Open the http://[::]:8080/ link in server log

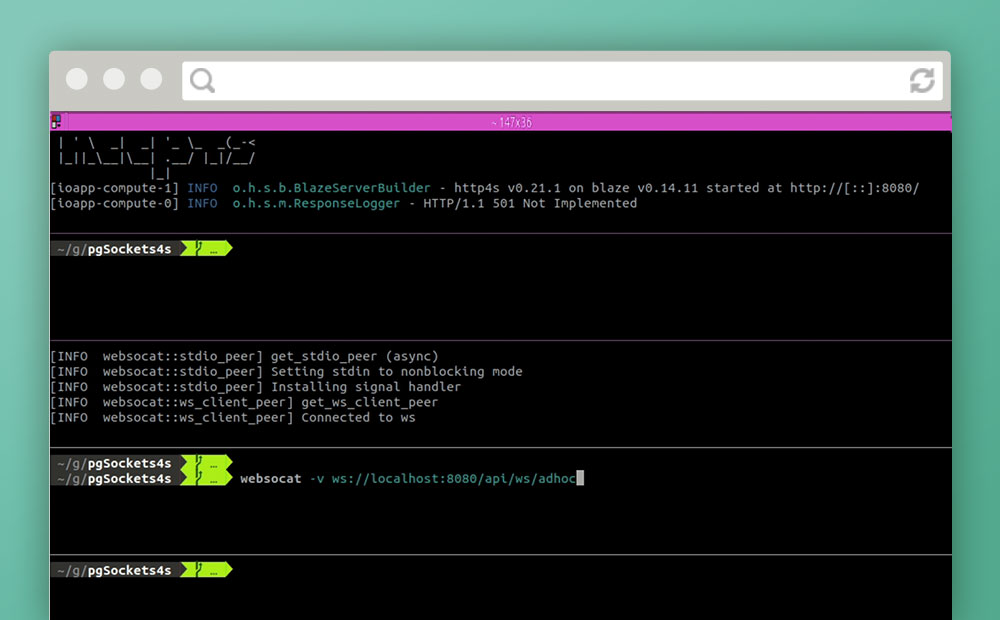coord(854,188)
